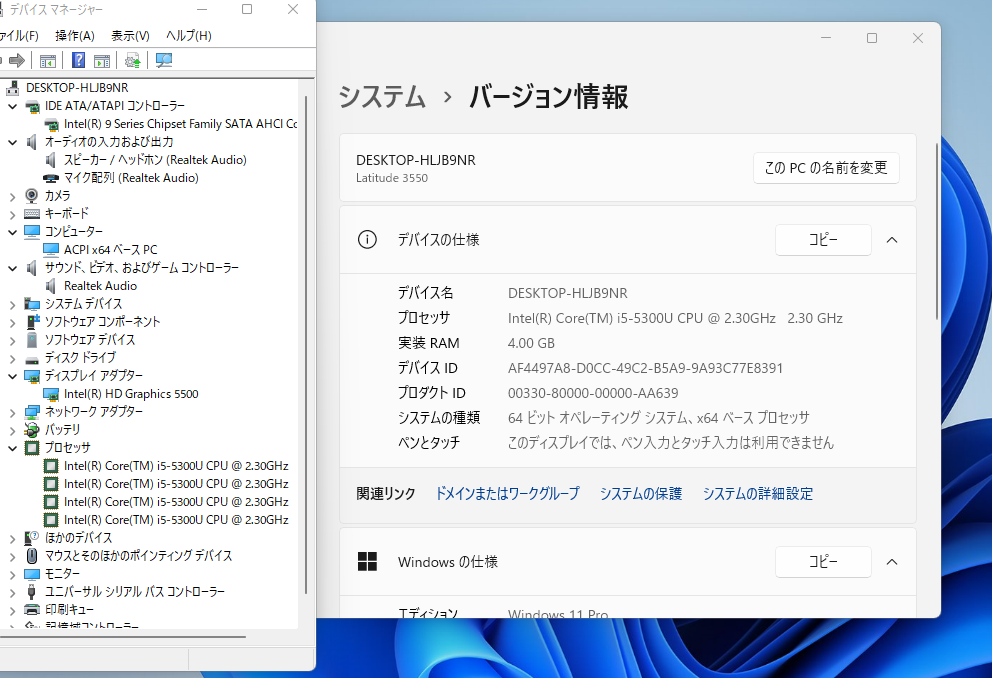Expand the カメラ category
Image resolution: width=992 pixels, height=678 pixels.
pyautogui.click(x=12, y=197)
